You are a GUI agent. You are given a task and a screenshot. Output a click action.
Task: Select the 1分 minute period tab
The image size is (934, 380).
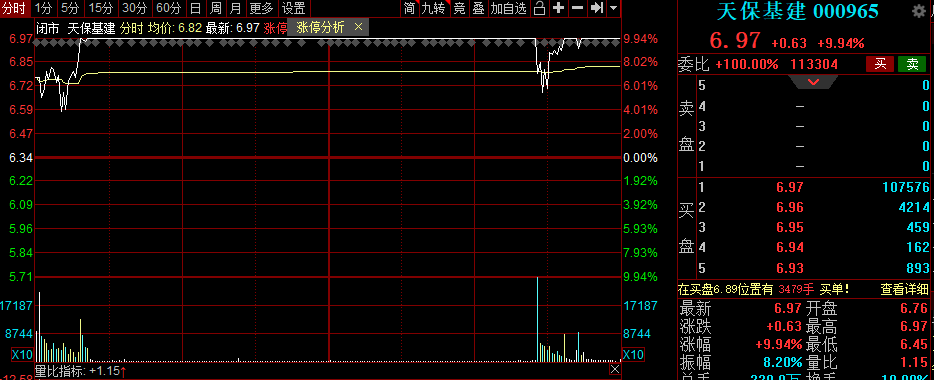(x=43, y=8)
